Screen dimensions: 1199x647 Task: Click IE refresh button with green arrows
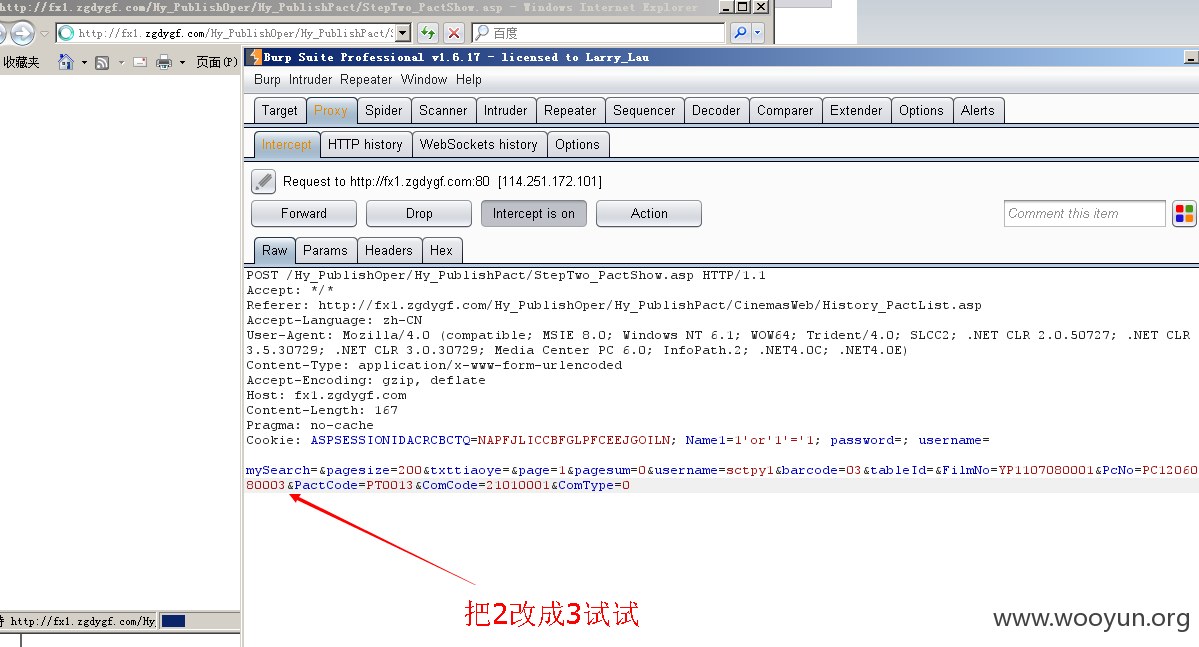[427, 33]
